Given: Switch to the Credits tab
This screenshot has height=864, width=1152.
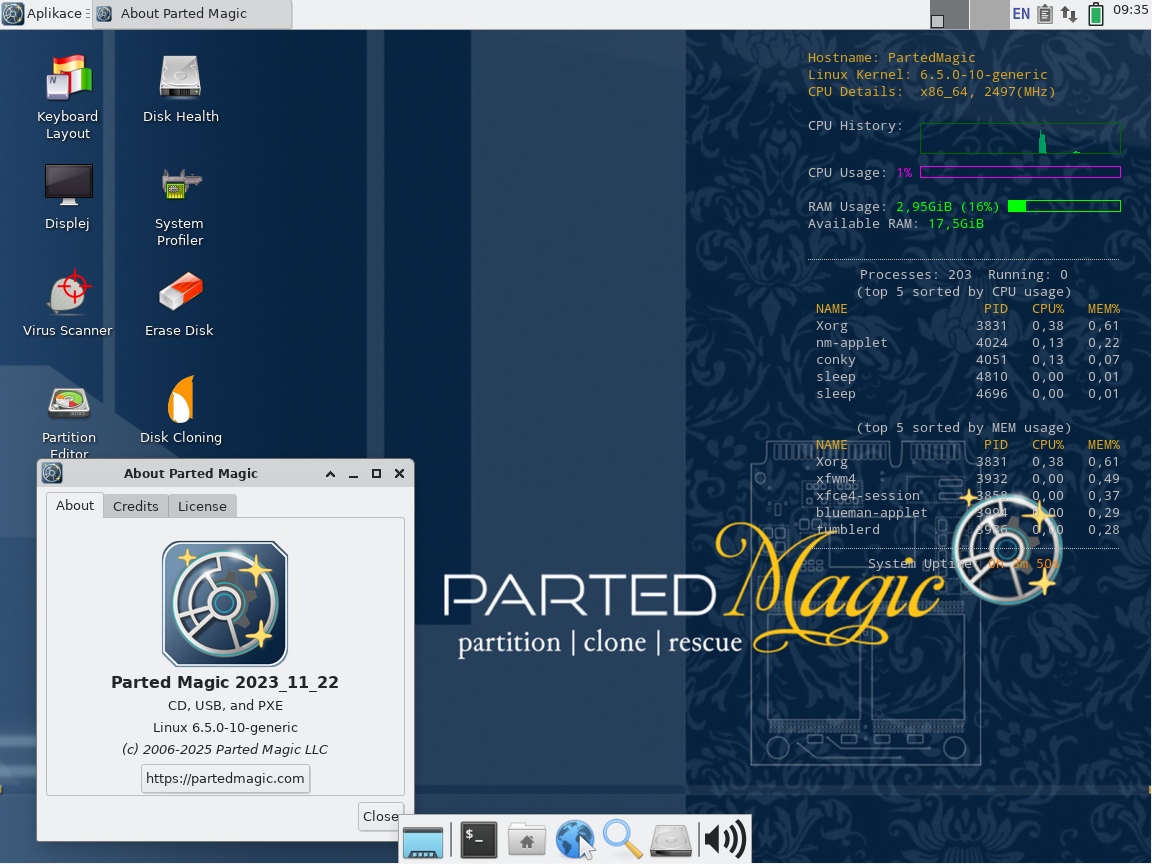Looking at the screenshot, I should [x=135, y=506].
